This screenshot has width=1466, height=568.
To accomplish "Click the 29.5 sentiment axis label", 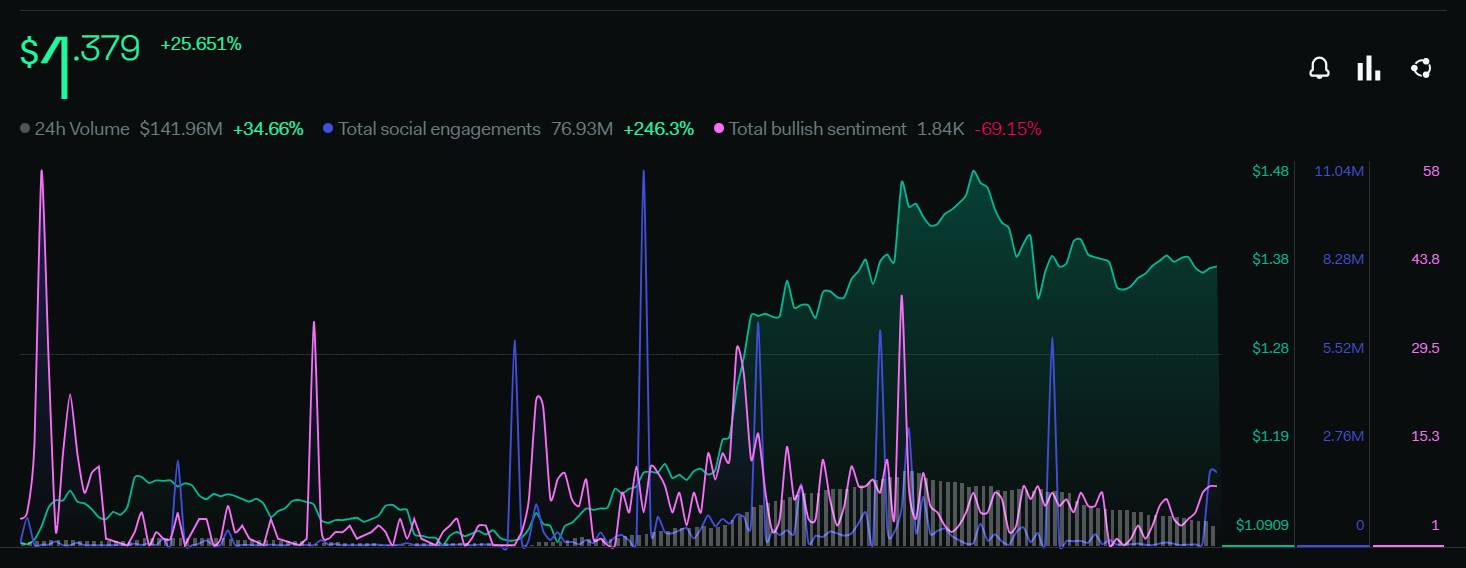I will coord(1425,348).
